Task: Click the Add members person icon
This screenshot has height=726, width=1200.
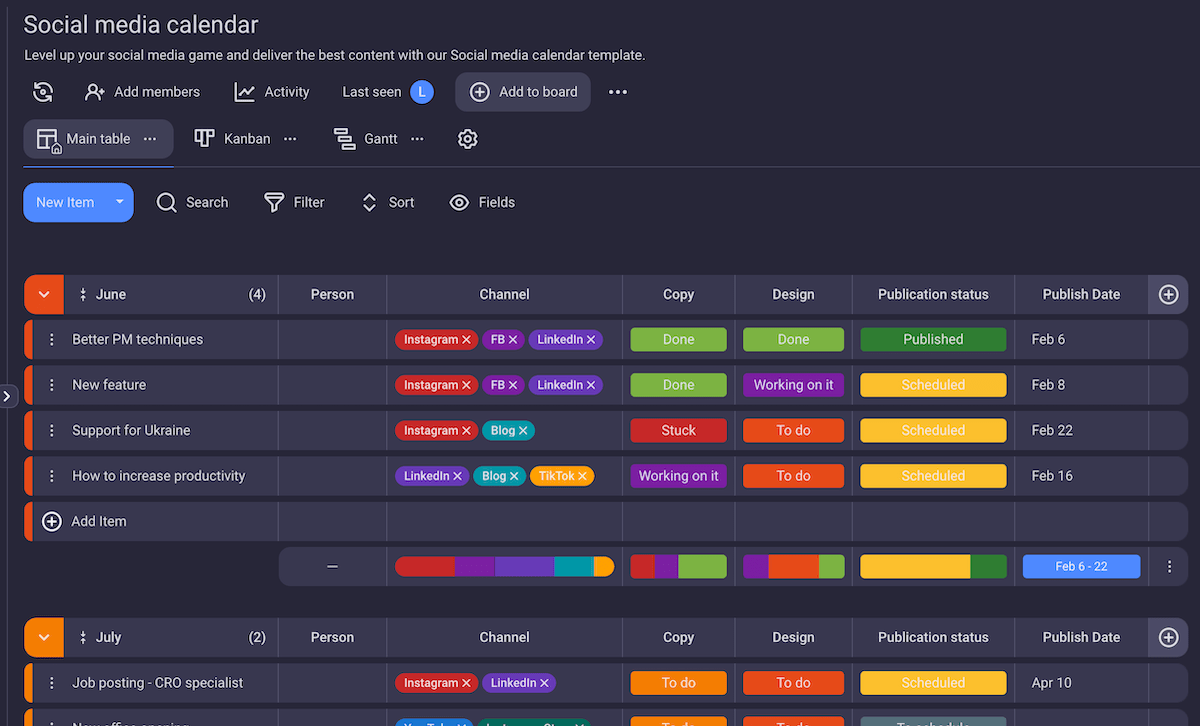Action: 94,91
